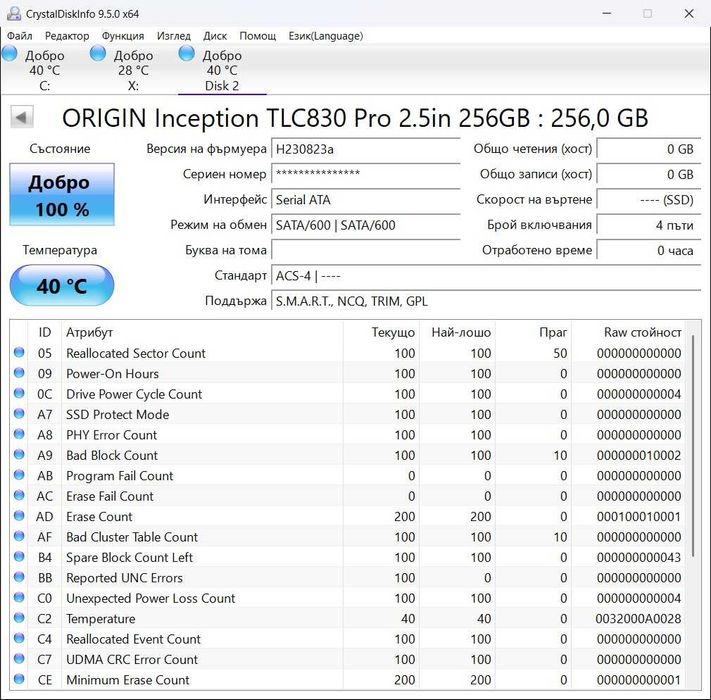Open the Редактор menu
This screenshot has height=700, width=711.
(67, 36)
